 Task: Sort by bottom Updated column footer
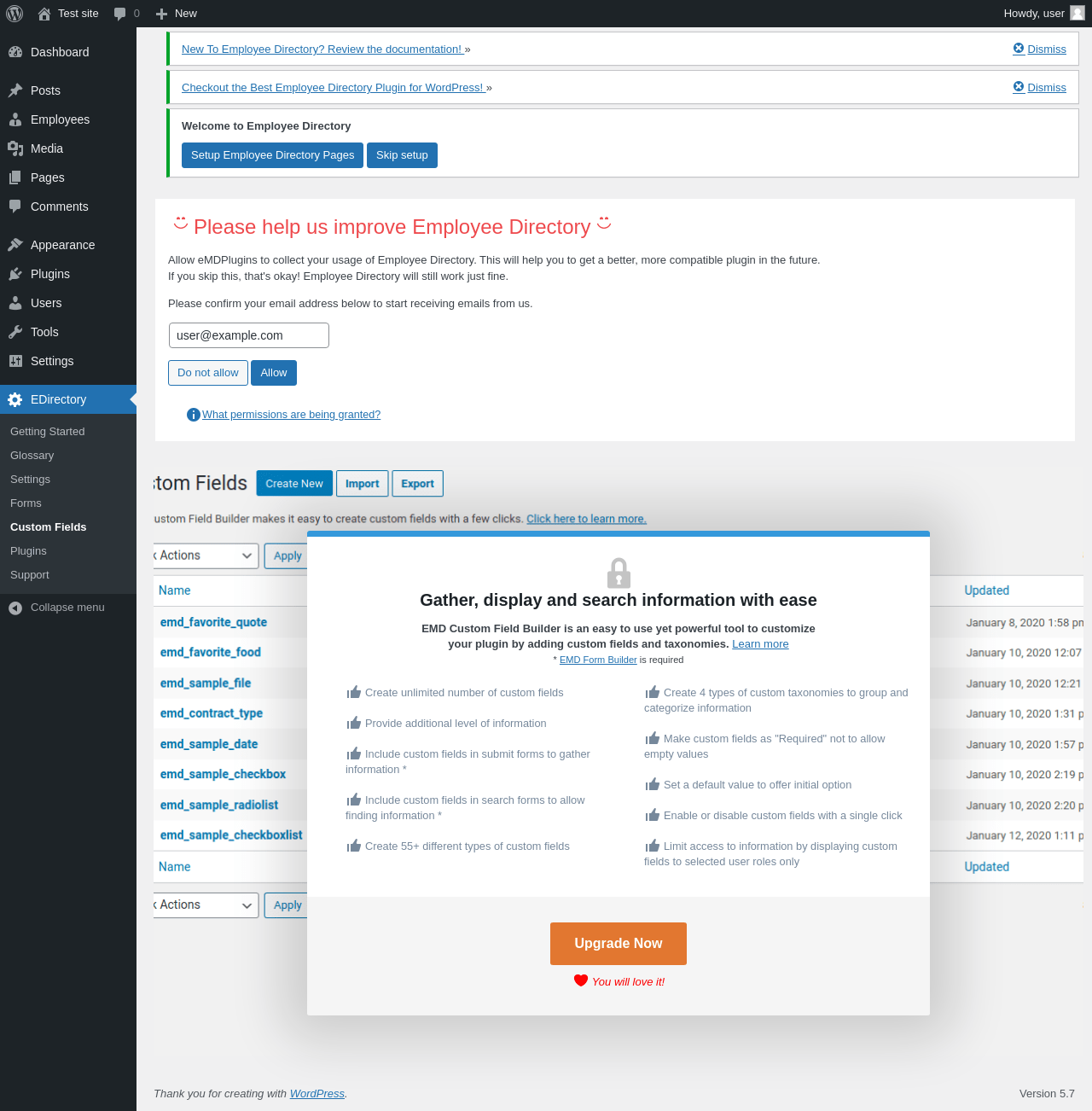pos(987,867)
